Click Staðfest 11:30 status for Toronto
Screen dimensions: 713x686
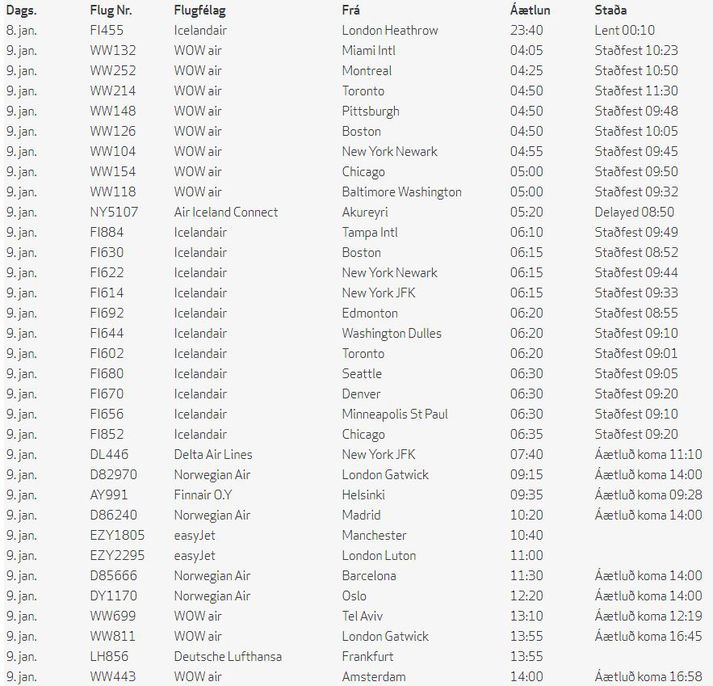636,91
